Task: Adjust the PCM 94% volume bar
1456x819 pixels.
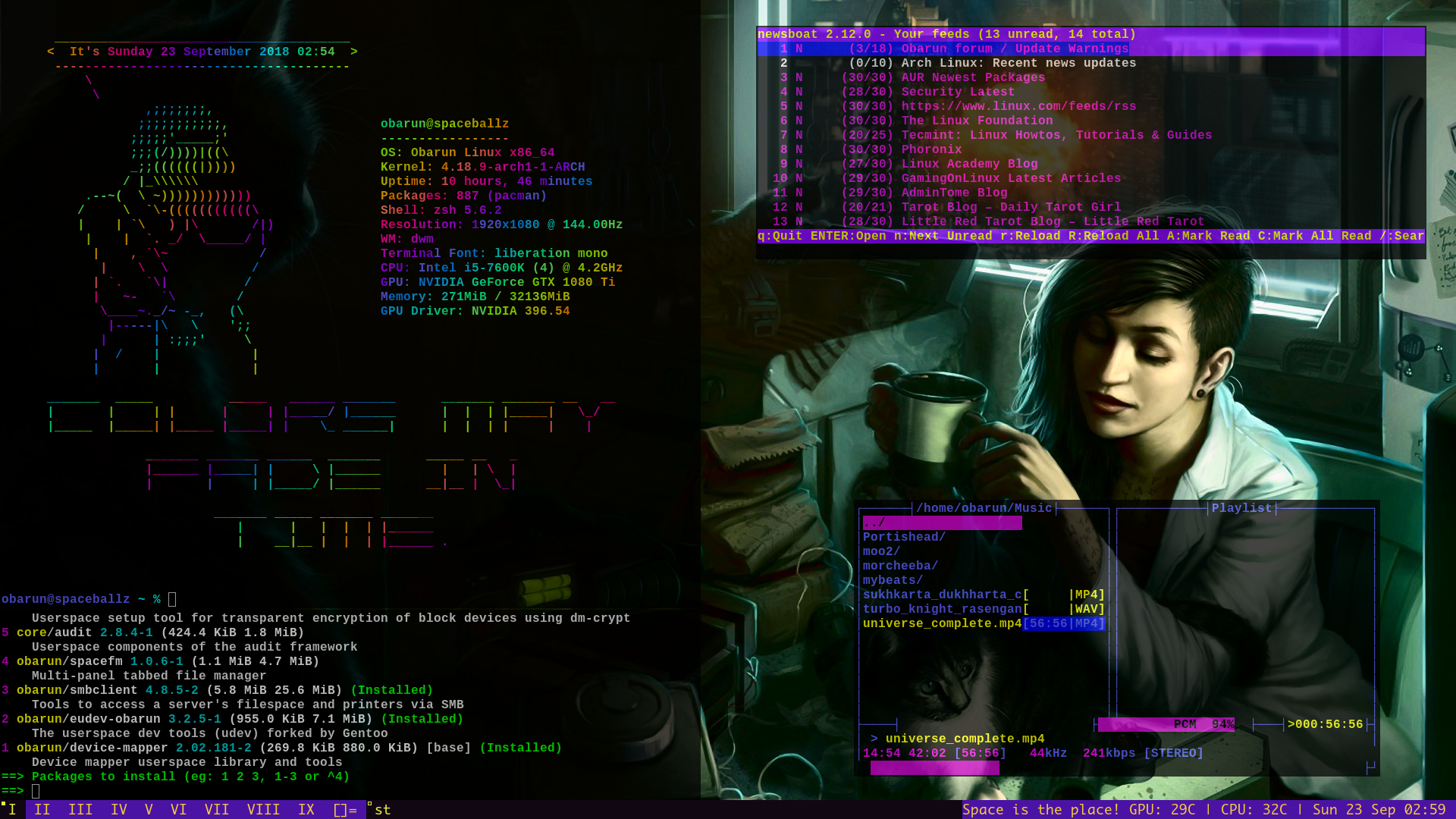Action: click(1166, 724)
